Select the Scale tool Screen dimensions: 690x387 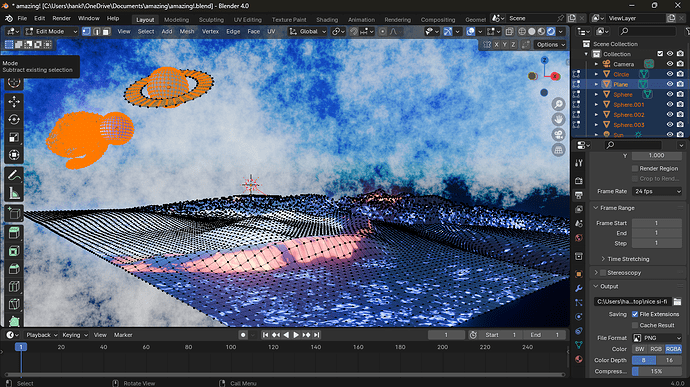click(x=14, y=137)
